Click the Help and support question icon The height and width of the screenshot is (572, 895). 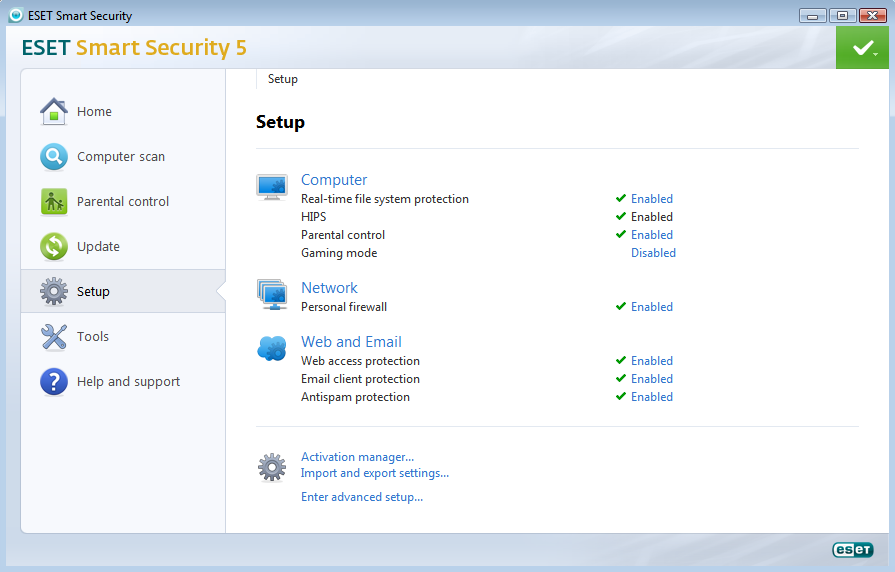(x=54, y=382)
